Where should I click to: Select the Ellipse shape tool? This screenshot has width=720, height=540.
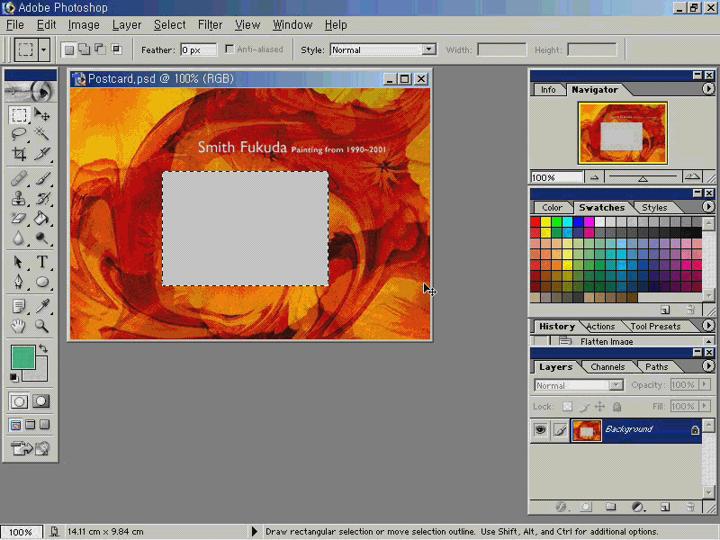42,281
